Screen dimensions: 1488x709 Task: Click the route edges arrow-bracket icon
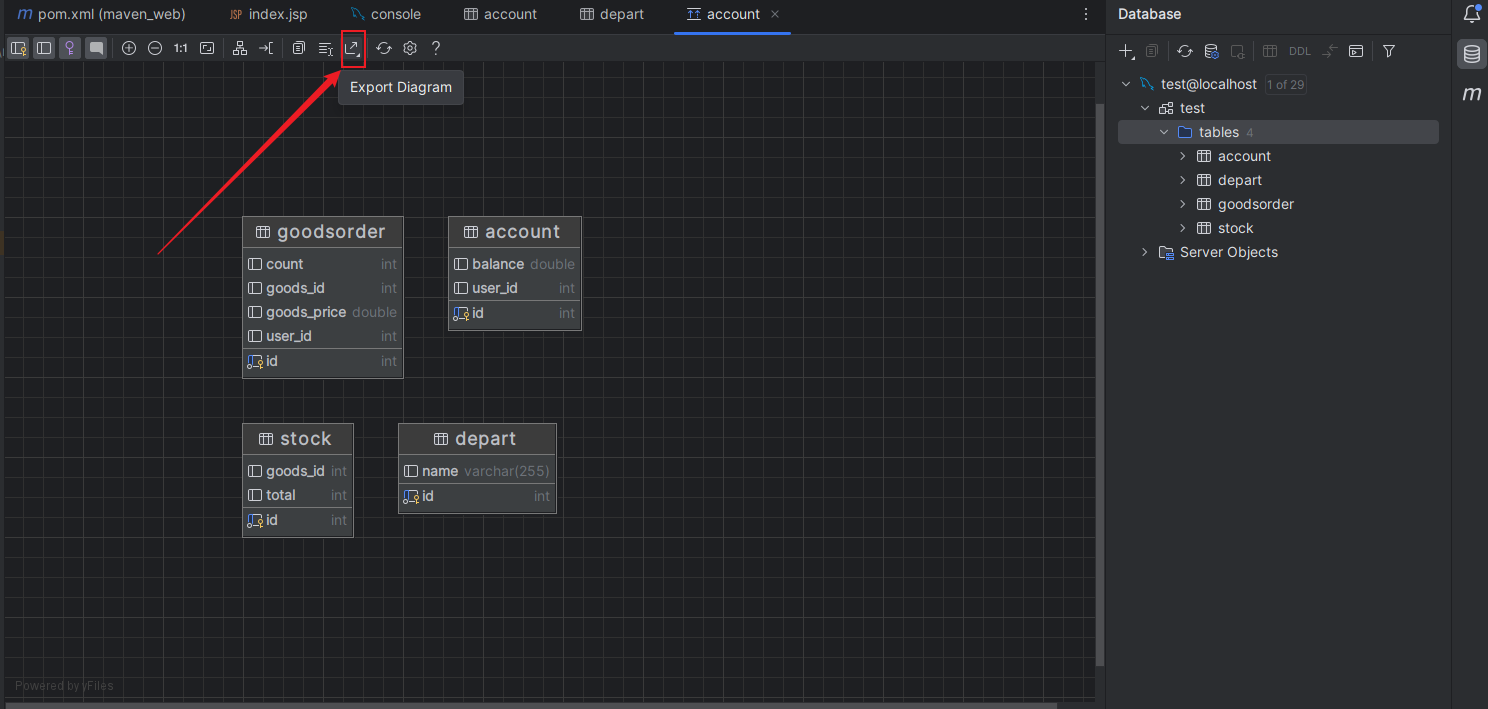pyautogui.click(x=266, y=48)
